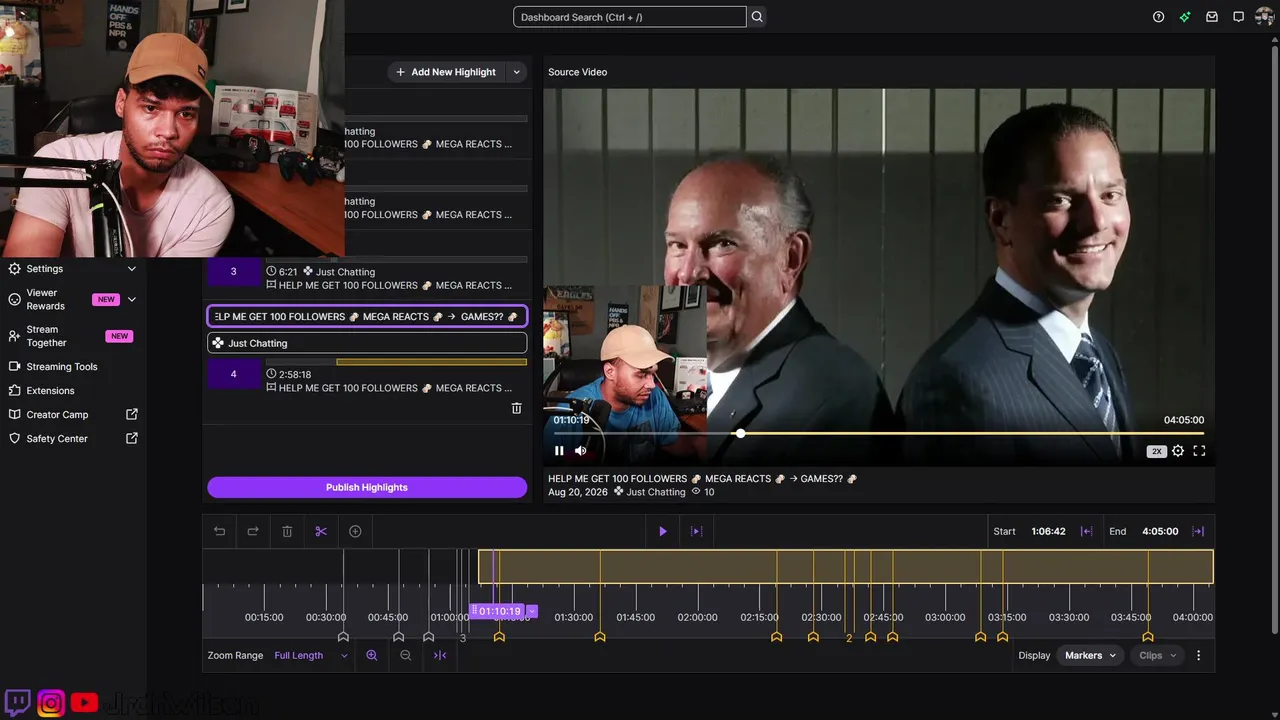Open Safety Center in sidebar
The image size is (1280, 720).
coord(57,438)
